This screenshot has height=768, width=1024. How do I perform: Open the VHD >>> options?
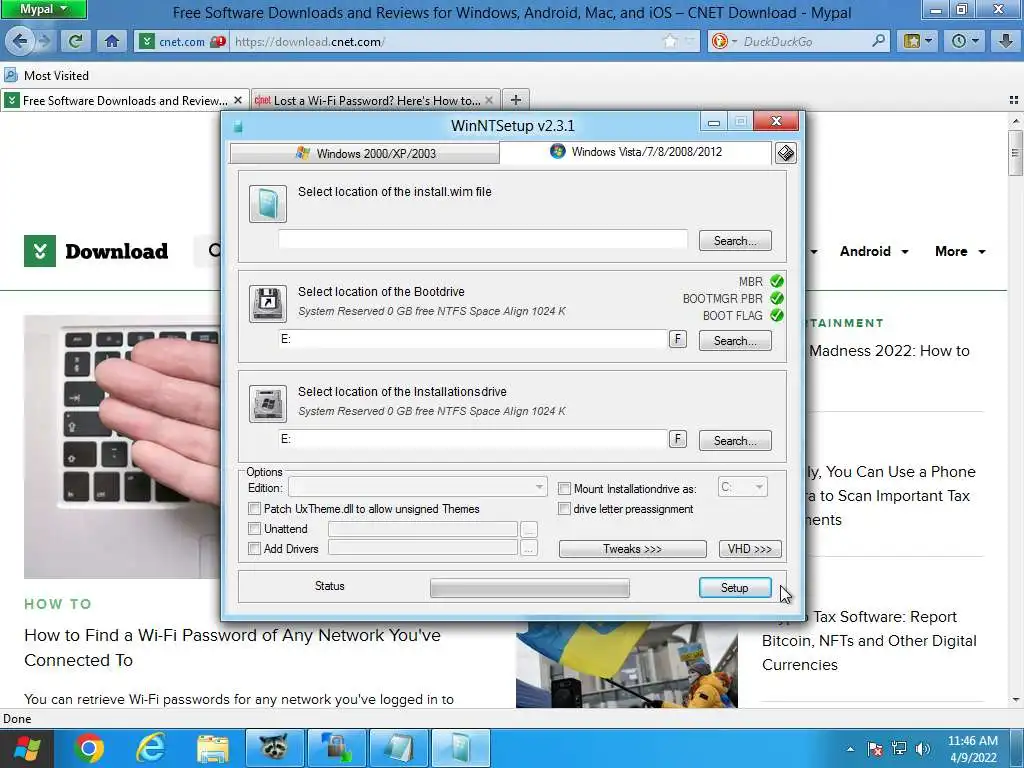[x=750, y=549]
